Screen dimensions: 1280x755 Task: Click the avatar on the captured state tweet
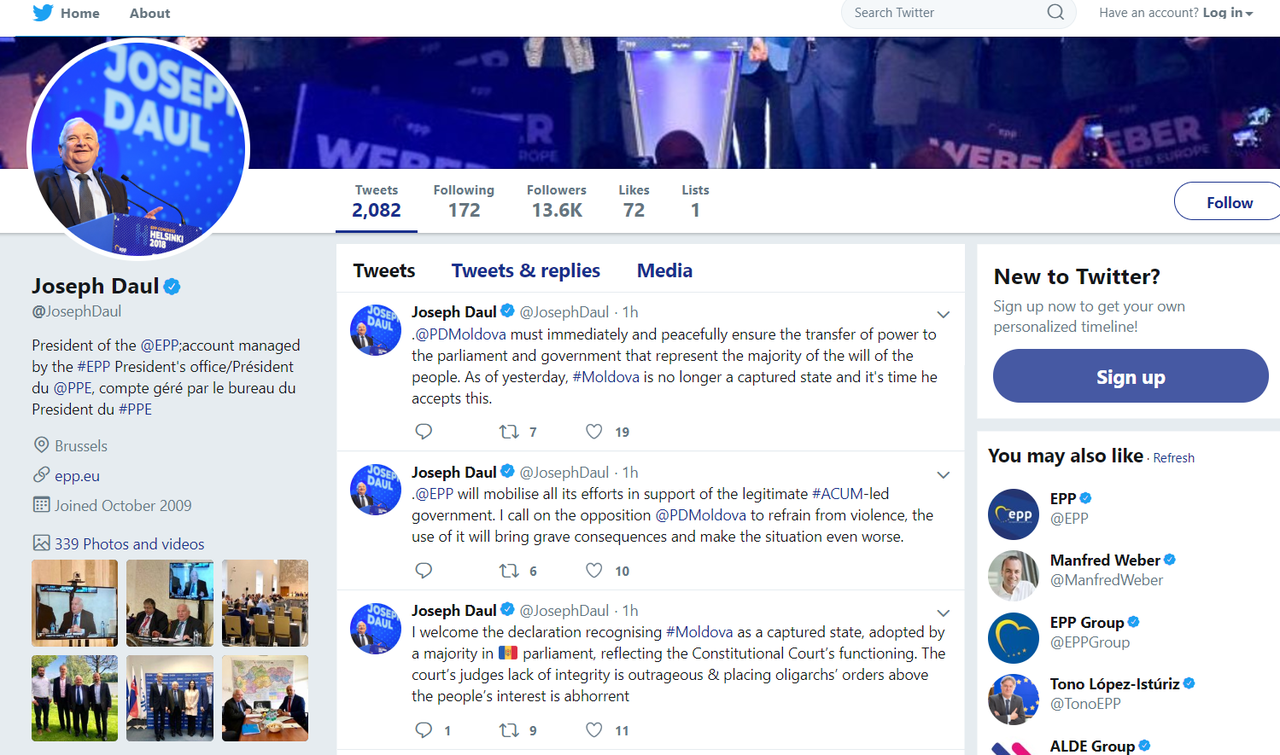(x=376, y=627)
